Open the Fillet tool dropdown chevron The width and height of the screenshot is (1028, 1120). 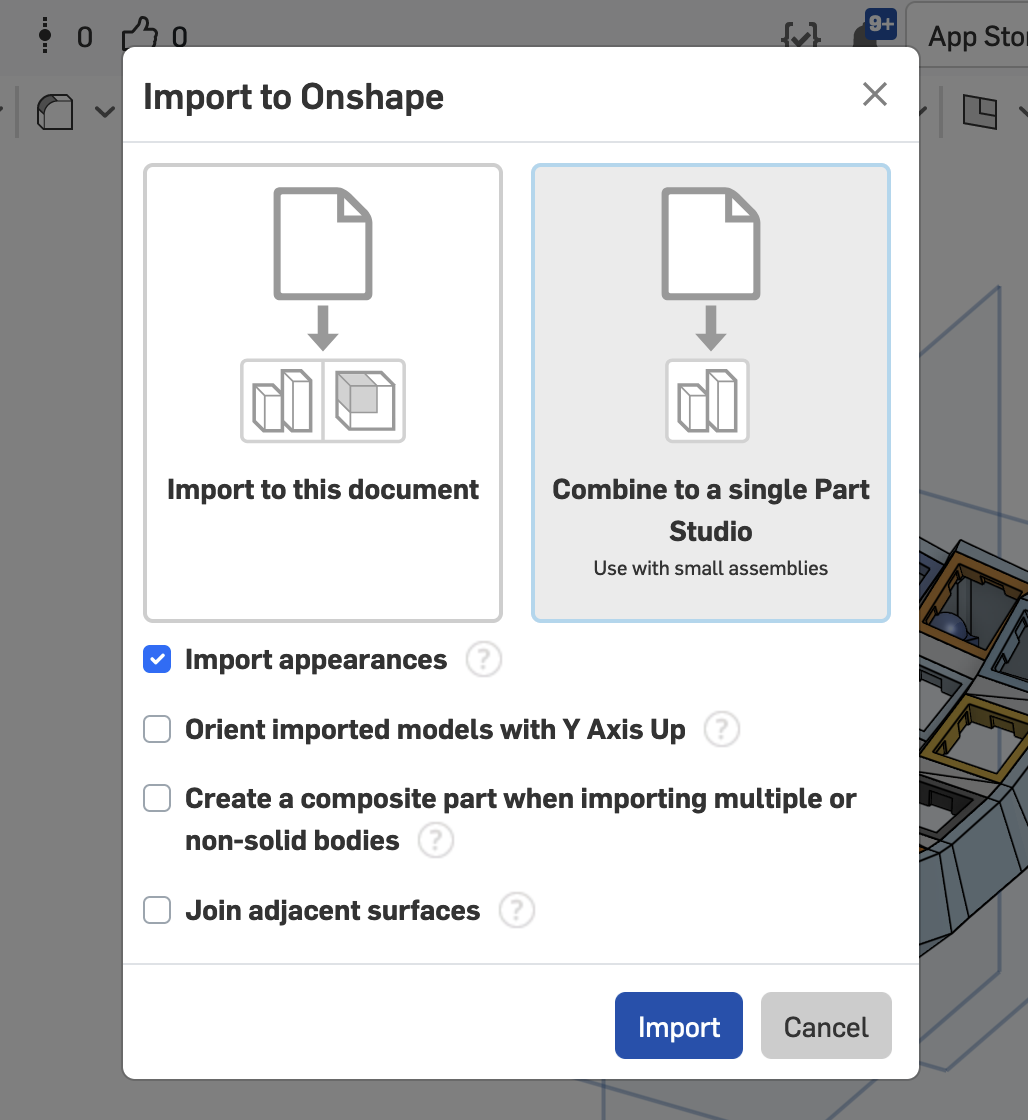click(x=104, y=111)
